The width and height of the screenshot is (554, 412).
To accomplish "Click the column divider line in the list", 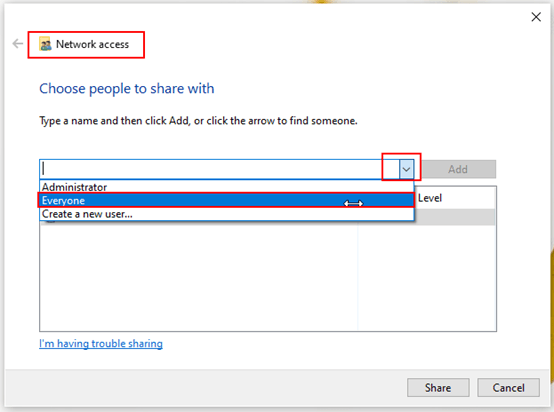I will pyautogui.click(x=358, y=277).
